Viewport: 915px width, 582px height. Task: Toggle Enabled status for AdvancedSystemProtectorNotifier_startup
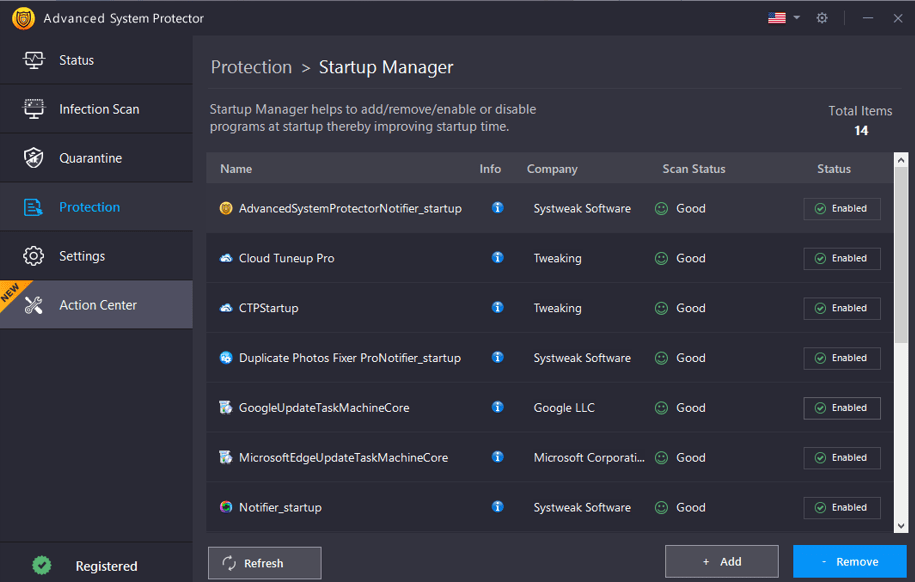coord(841,208)
